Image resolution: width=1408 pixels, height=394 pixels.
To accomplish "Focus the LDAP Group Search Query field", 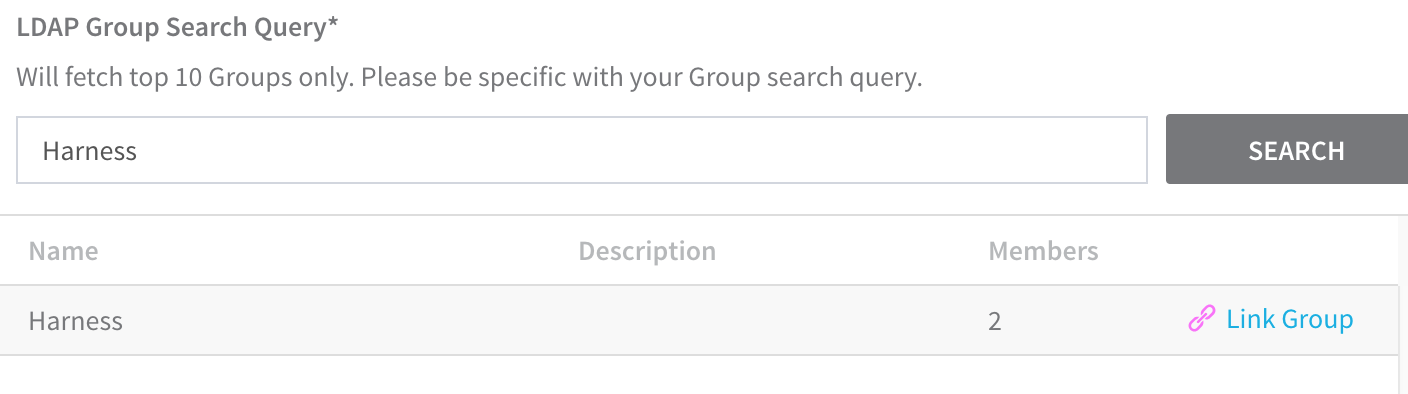I will 581,151.
